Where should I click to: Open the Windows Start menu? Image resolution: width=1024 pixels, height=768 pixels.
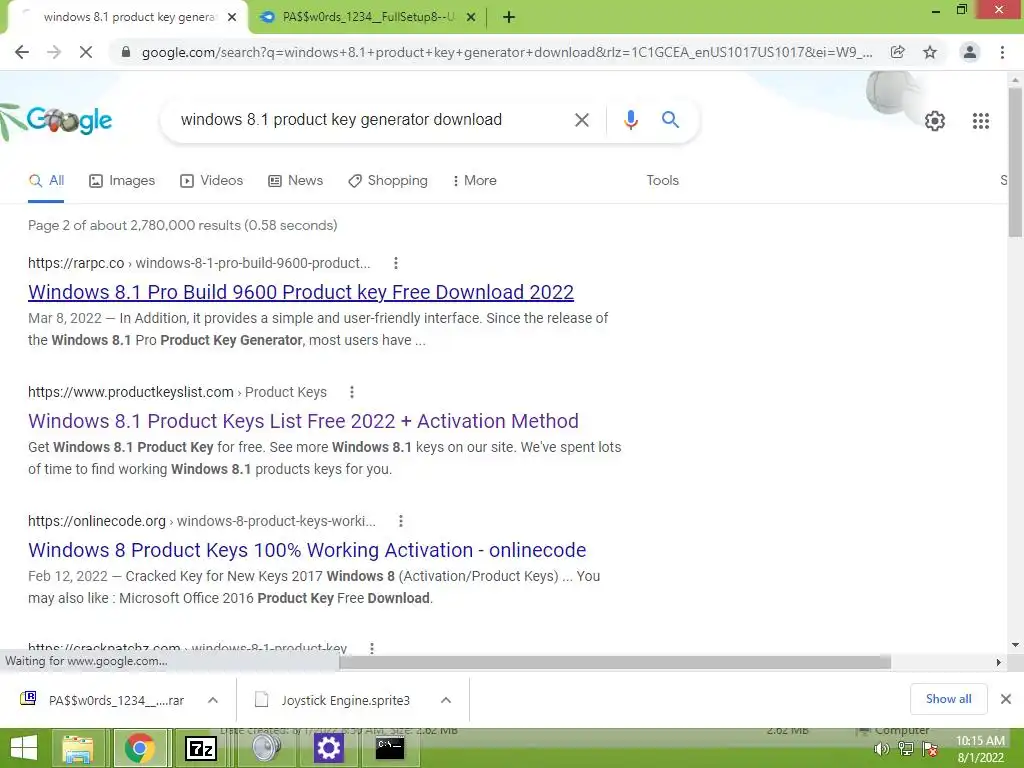pos(24,748)
